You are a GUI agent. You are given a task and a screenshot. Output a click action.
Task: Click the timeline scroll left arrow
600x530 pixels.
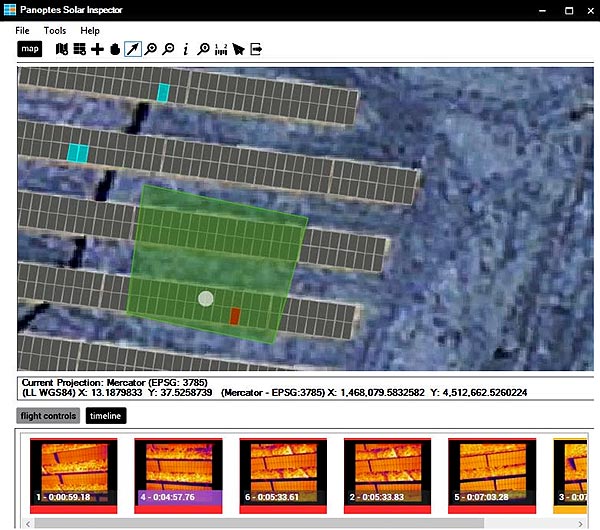(28, 523)
